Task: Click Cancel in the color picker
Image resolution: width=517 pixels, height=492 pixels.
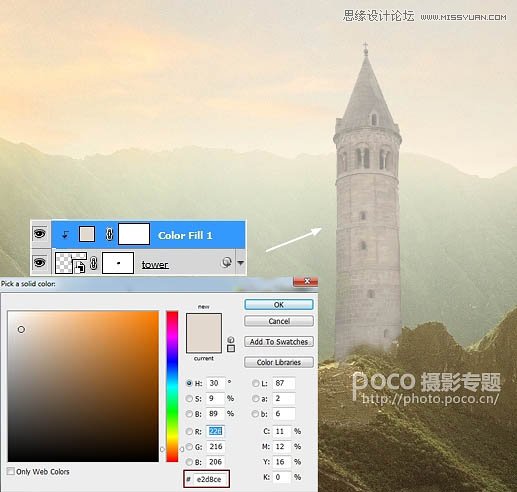Action: (x=279, y=321)
